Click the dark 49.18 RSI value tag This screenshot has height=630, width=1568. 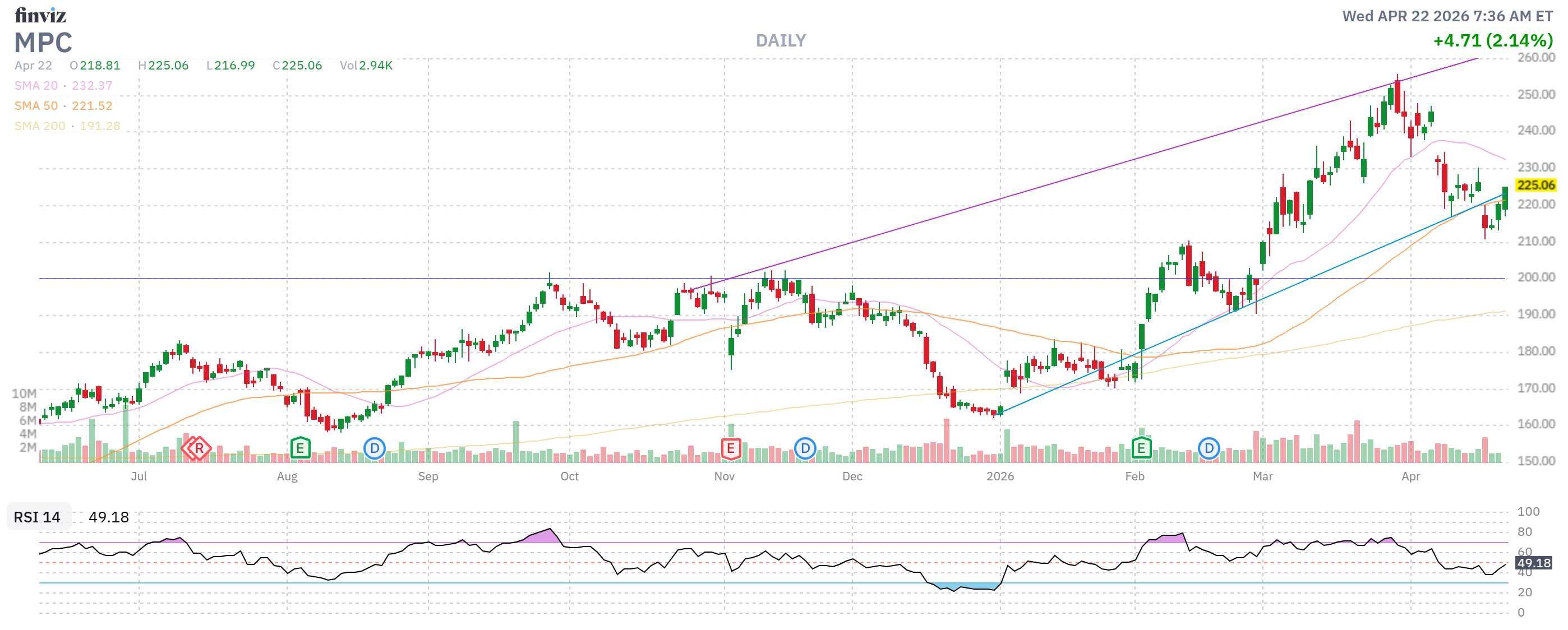pos(1533,563)
